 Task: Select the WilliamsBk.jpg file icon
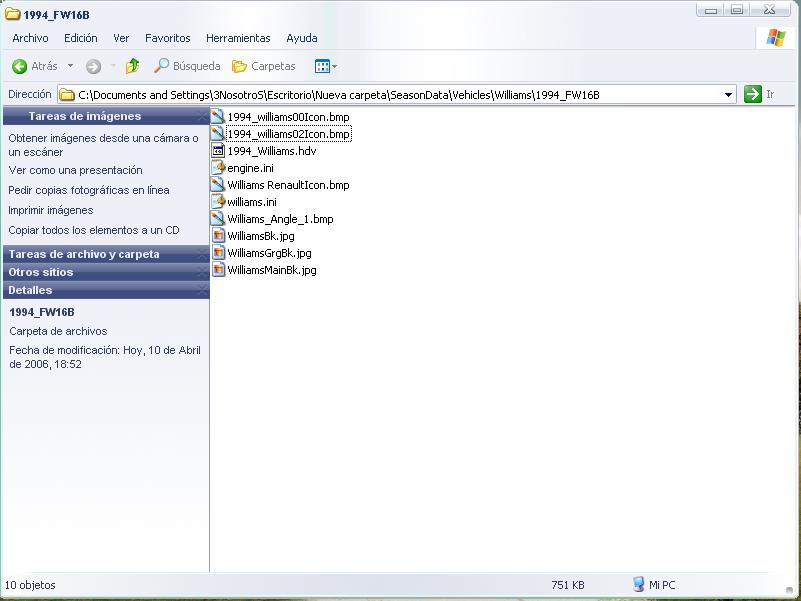pos(219,236)
